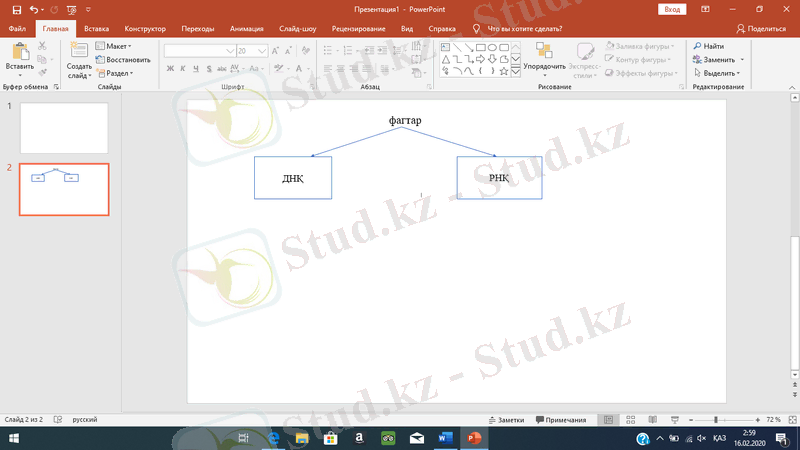Click the Format Painter brush icon
The image size is (800, 450).
[42, 73]
